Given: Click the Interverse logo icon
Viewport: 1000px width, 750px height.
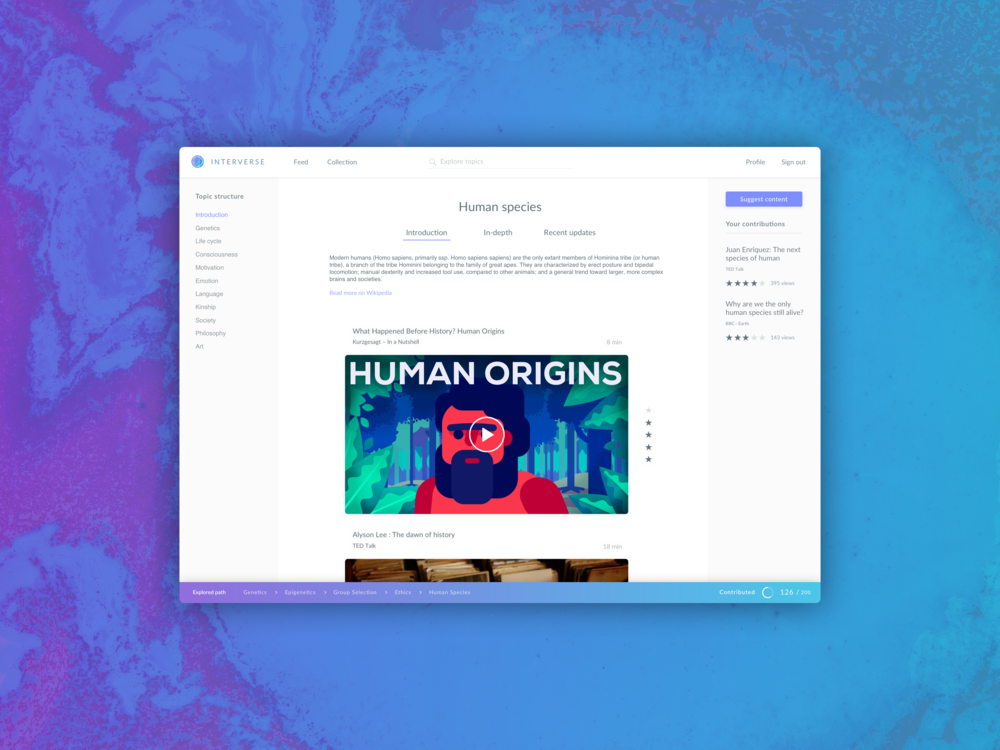Looking at the screenshot, I should [198, 162].
